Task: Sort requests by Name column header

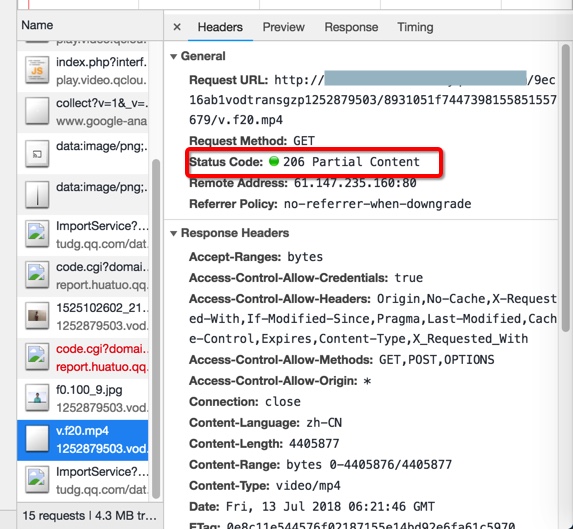Action: [37, 25]
